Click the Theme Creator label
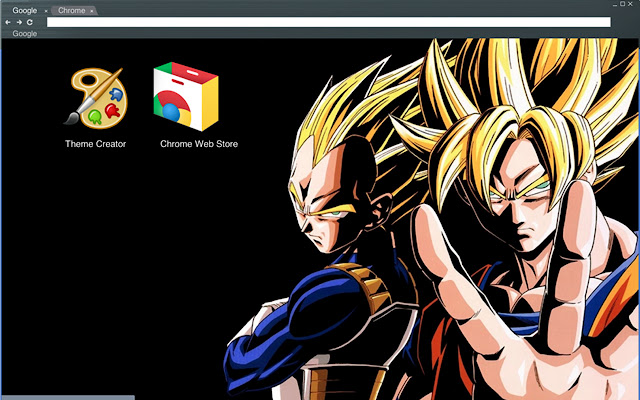Viewport: 640px width, 400px height. pos(96,144)
